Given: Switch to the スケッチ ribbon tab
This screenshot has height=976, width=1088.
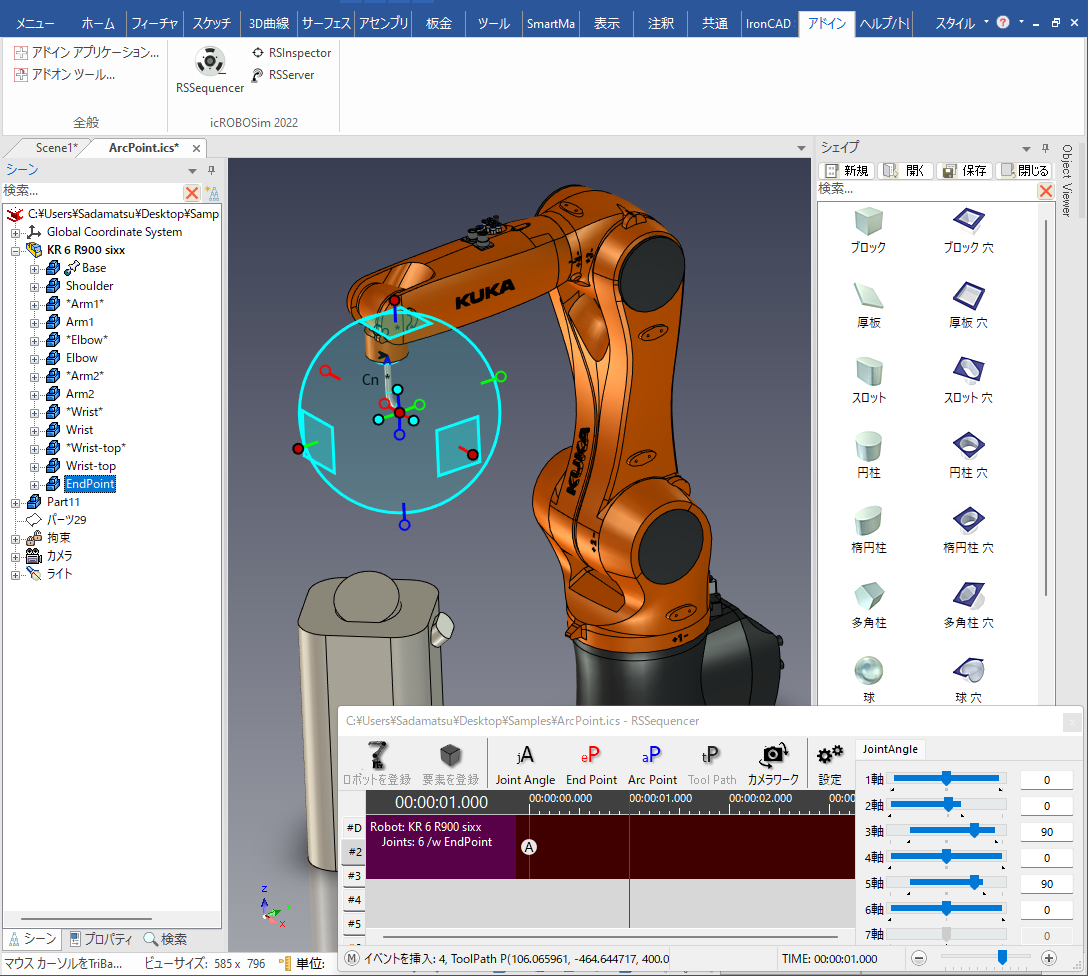Looking at the screenshot, I should point(212,23).
